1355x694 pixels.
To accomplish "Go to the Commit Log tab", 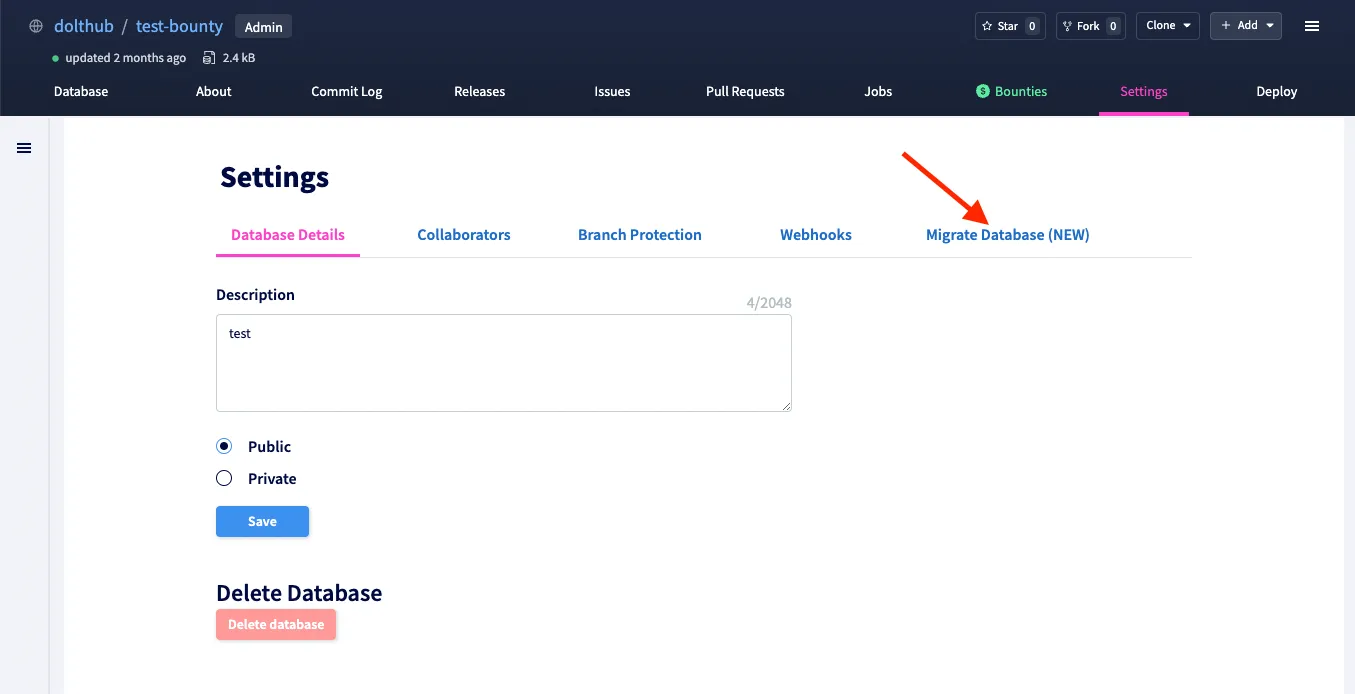I will (x=346, y=91).
